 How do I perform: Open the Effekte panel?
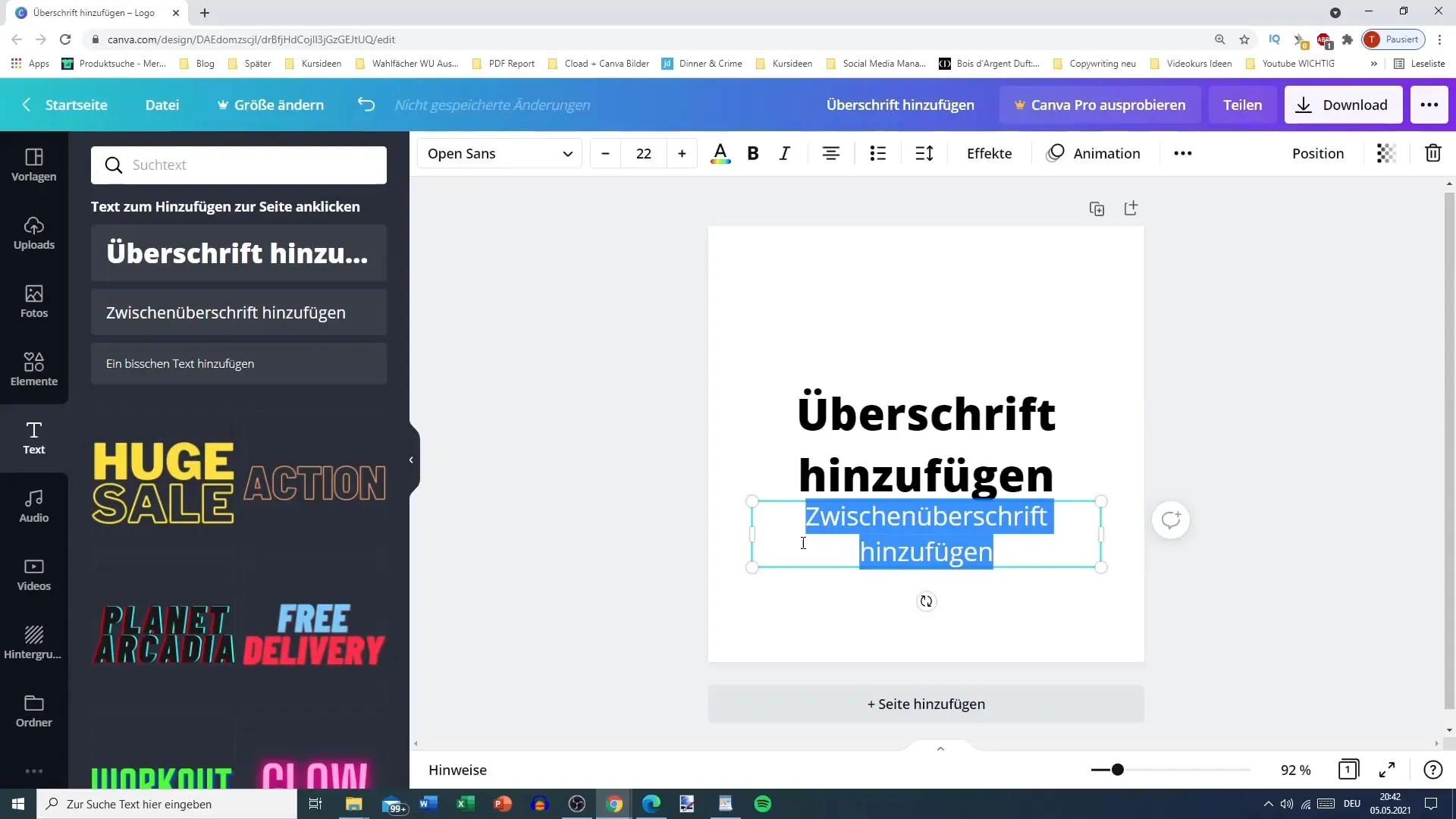click(989, 153)
